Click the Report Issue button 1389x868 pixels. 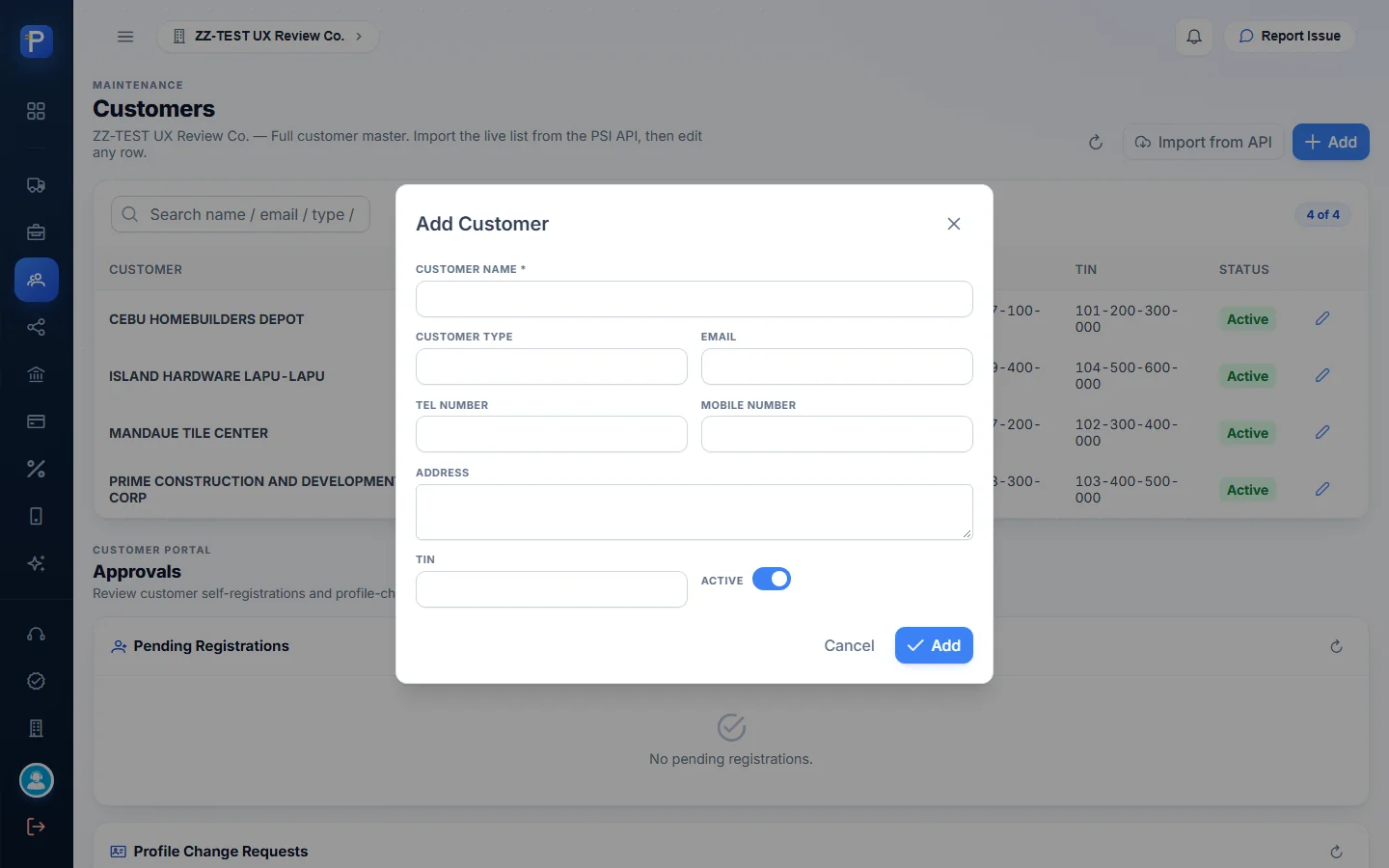[x=1290, y=37]
